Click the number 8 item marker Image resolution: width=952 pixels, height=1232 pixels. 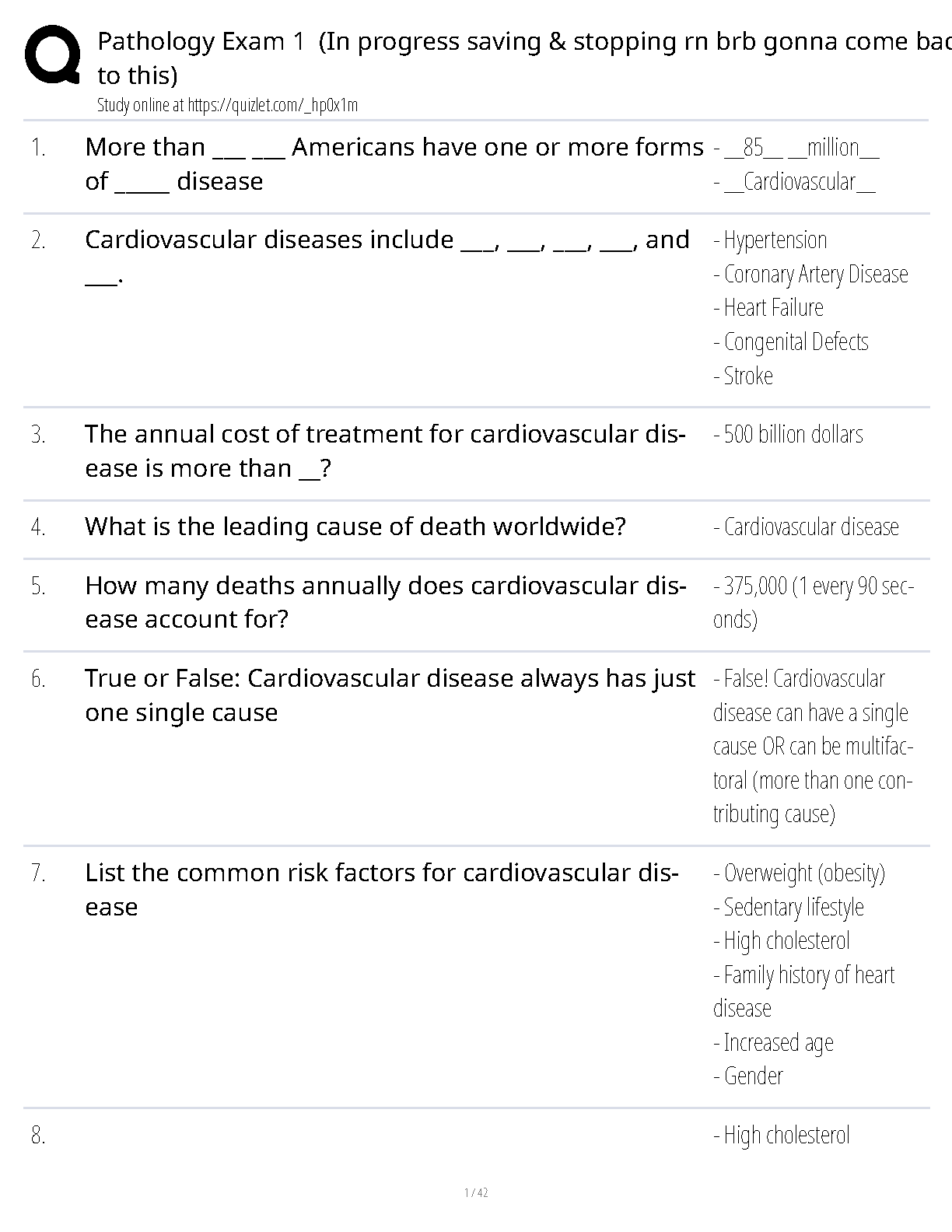tap(38, 1136)
